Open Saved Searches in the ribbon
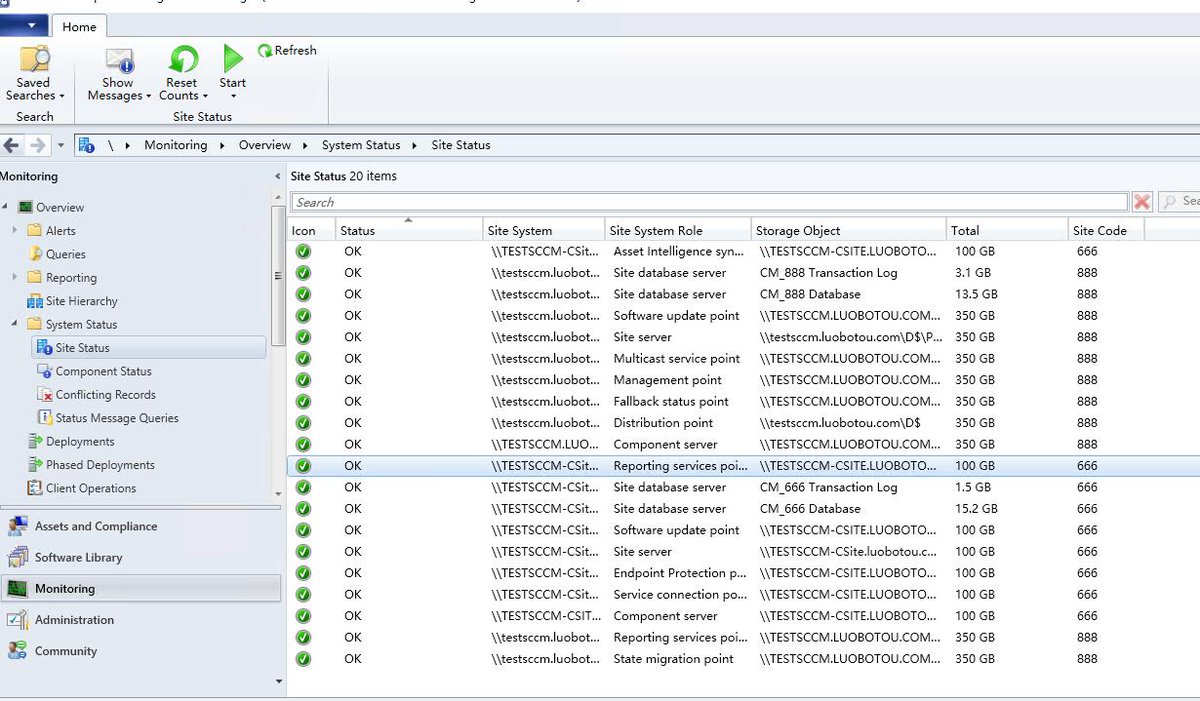The height and width of the screenshot is (701, 1200). coord(34,73)
